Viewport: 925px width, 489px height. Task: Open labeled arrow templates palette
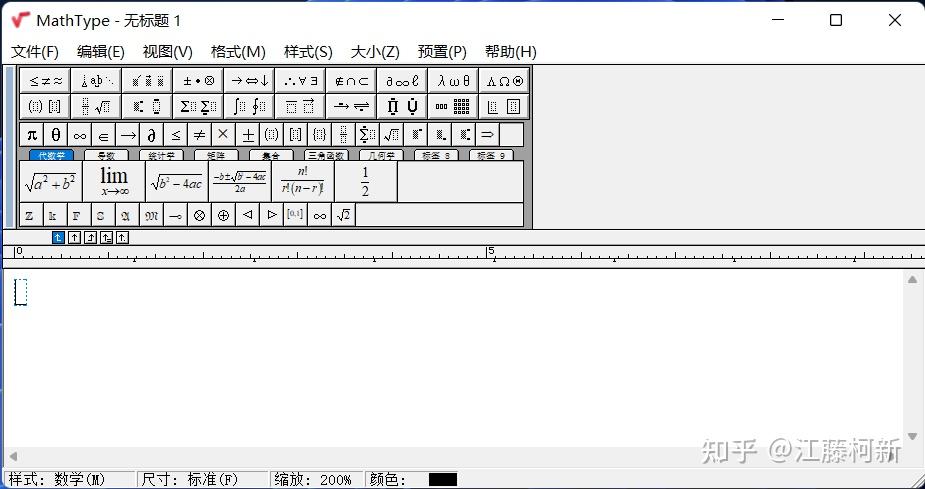pyautogui.click(x=351, y=106)
